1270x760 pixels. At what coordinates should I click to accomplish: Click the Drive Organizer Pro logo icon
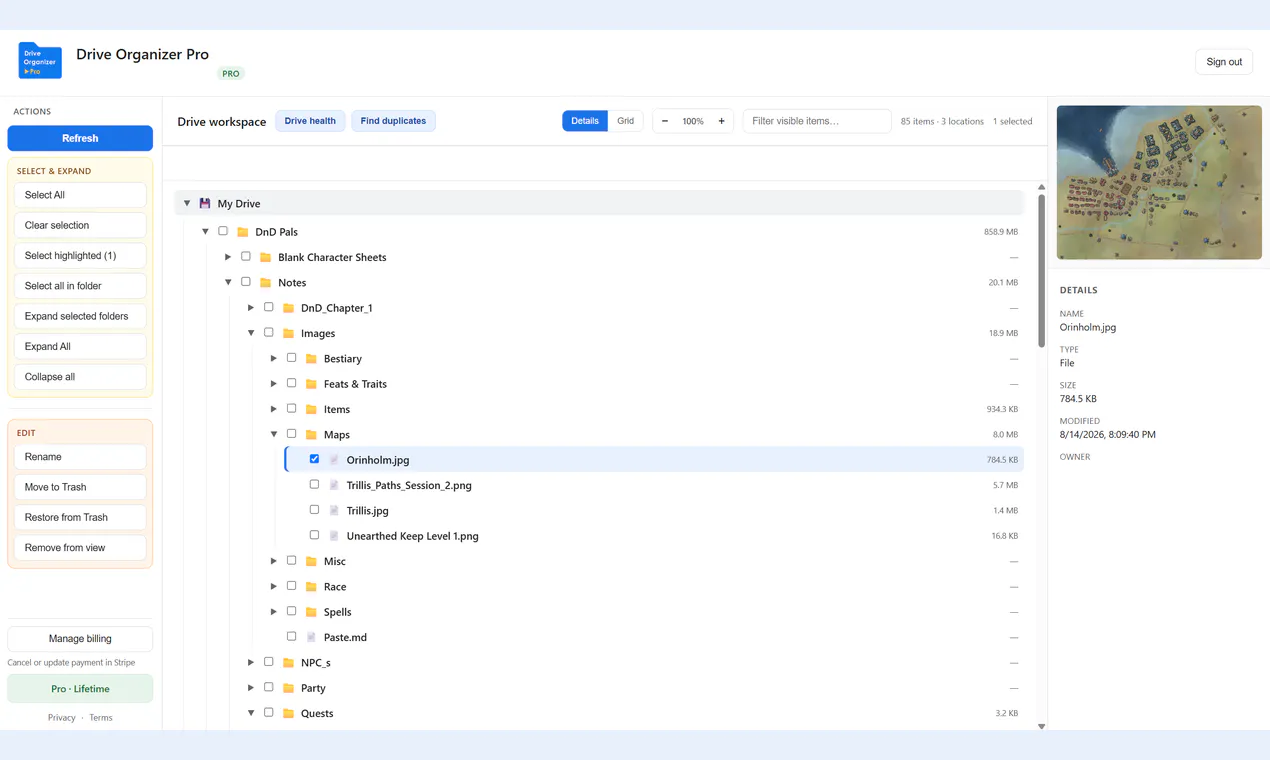[x=40, y=61]
